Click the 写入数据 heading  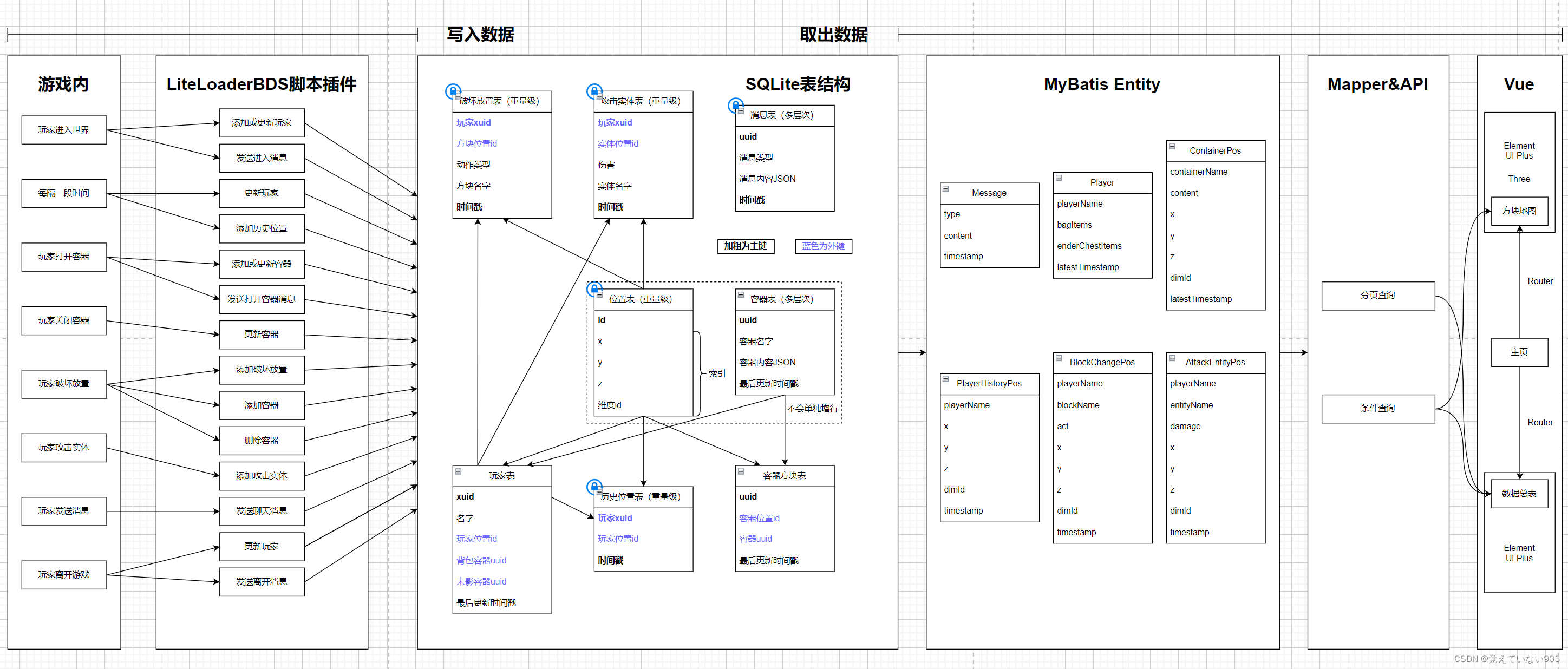[x=480, y=34]
